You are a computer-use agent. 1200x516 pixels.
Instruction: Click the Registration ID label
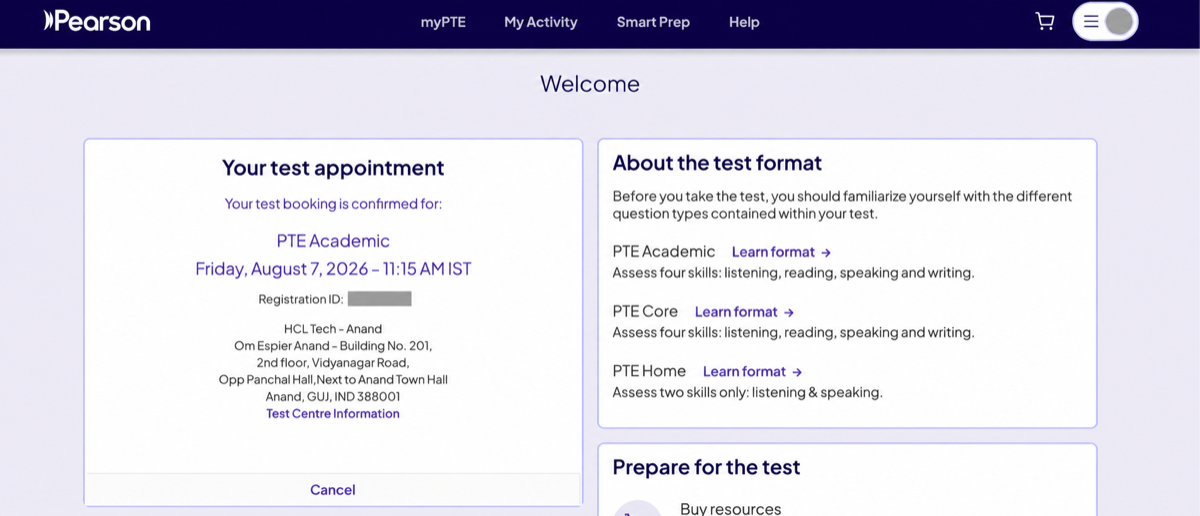301,299
